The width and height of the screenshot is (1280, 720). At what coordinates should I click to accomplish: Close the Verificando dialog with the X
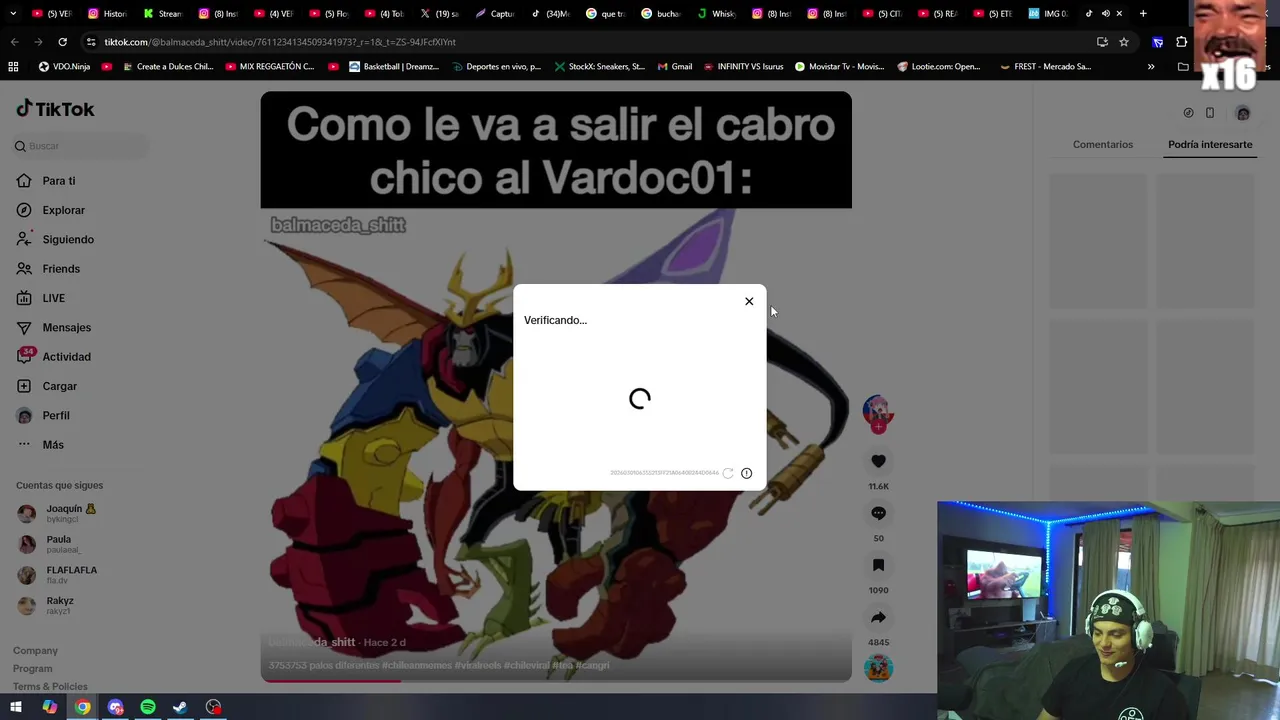[x=749, y=301]
